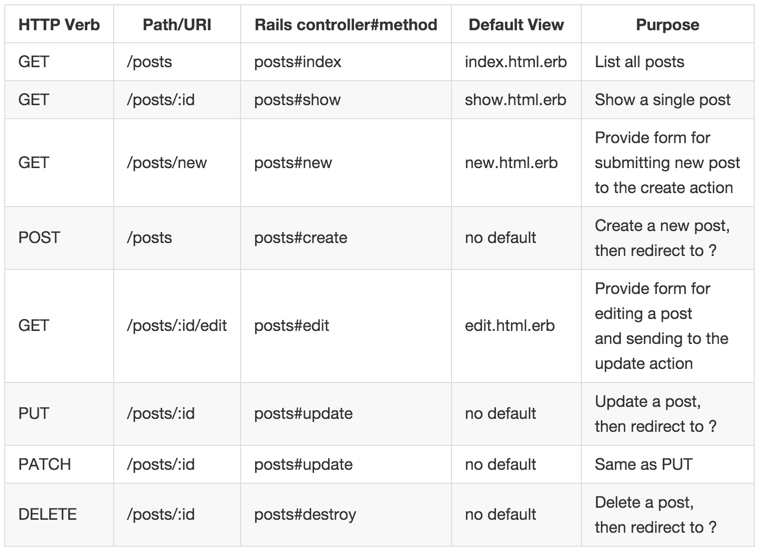
Task: Select the "posts#index" cell
Action: (298, 62)
